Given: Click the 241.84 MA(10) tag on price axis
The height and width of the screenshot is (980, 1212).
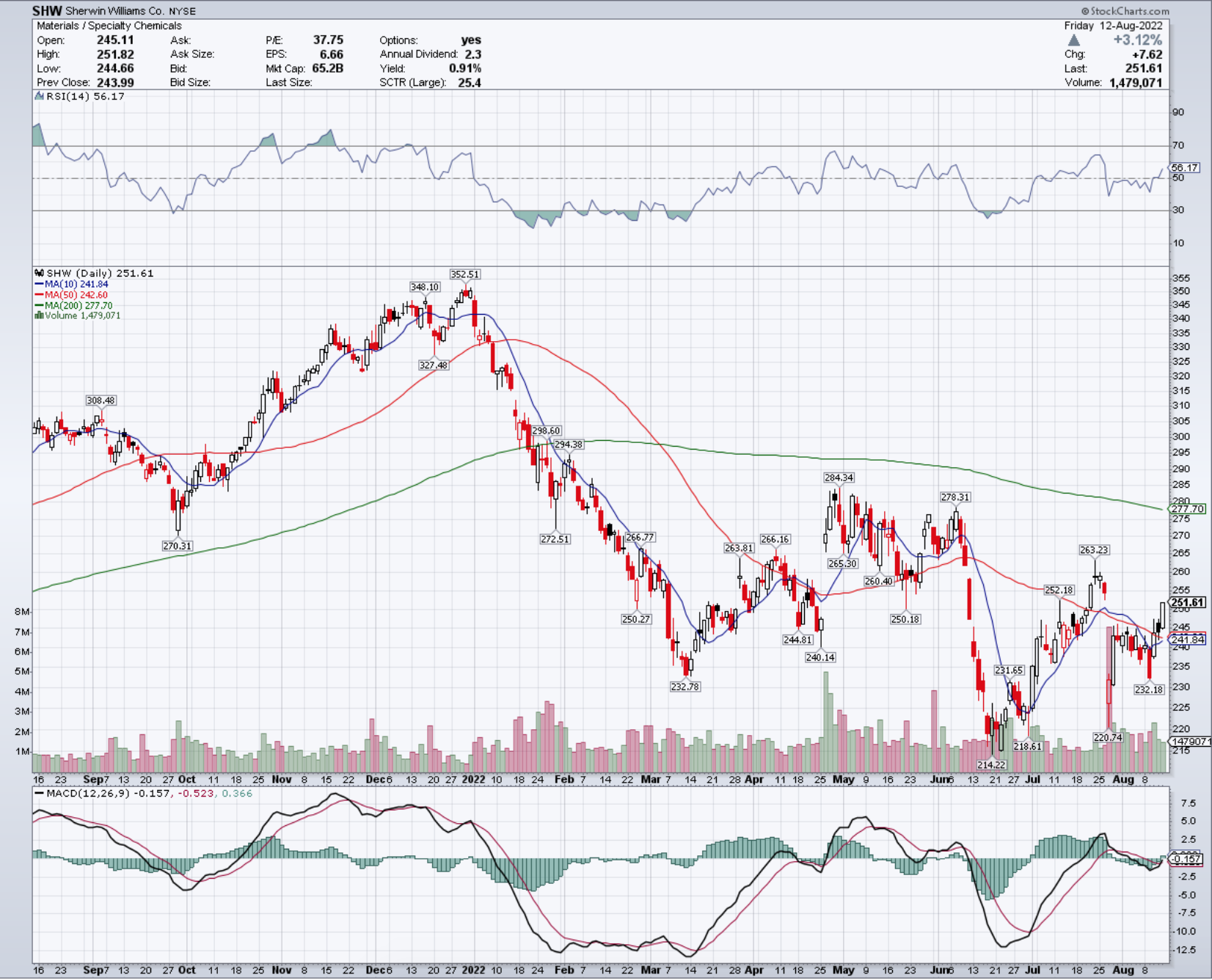Looking at the screenshot, I should 1188,640.
